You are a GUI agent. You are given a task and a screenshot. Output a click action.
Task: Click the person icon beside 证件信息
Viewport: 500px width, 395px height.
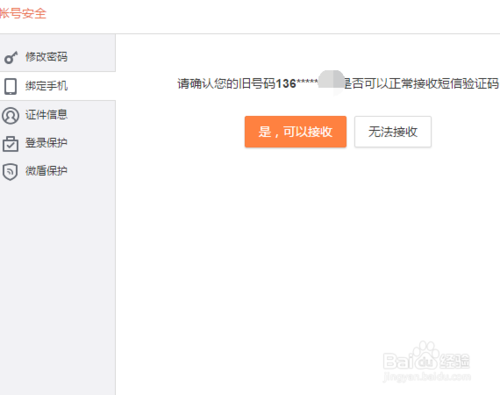10,115
